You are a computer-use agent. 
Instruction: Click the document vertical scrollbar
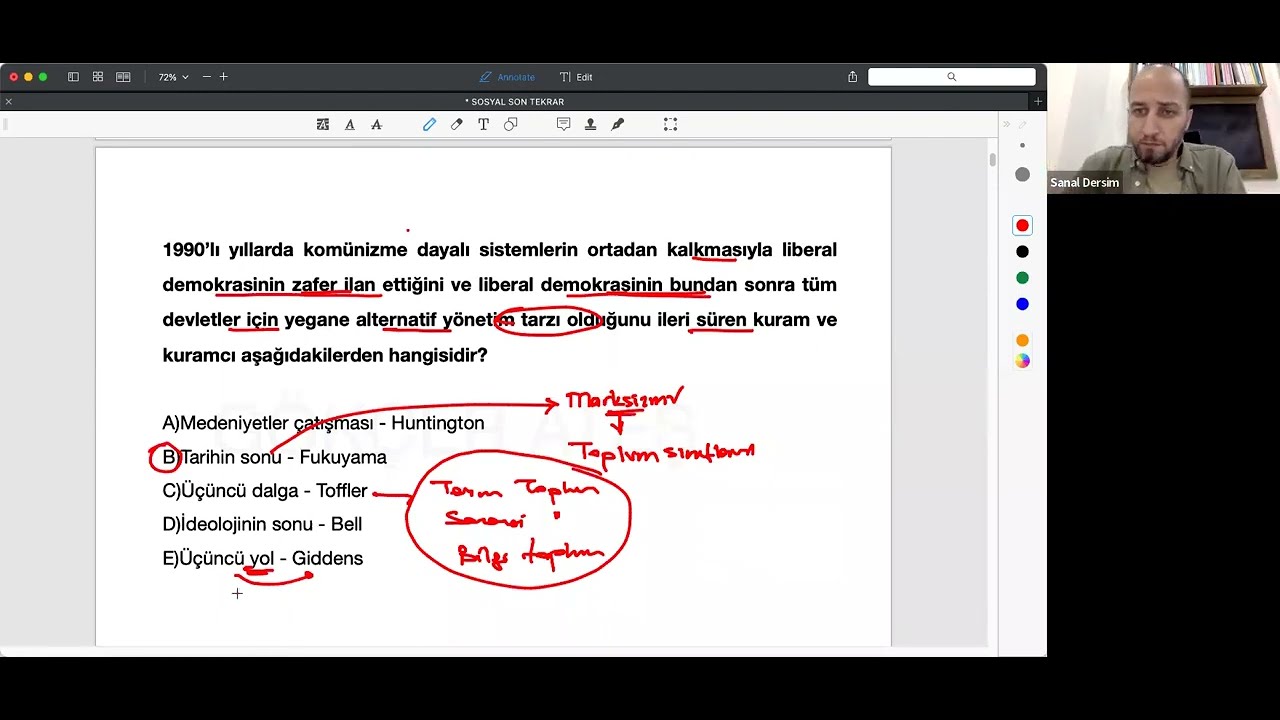tap(992, 159)
